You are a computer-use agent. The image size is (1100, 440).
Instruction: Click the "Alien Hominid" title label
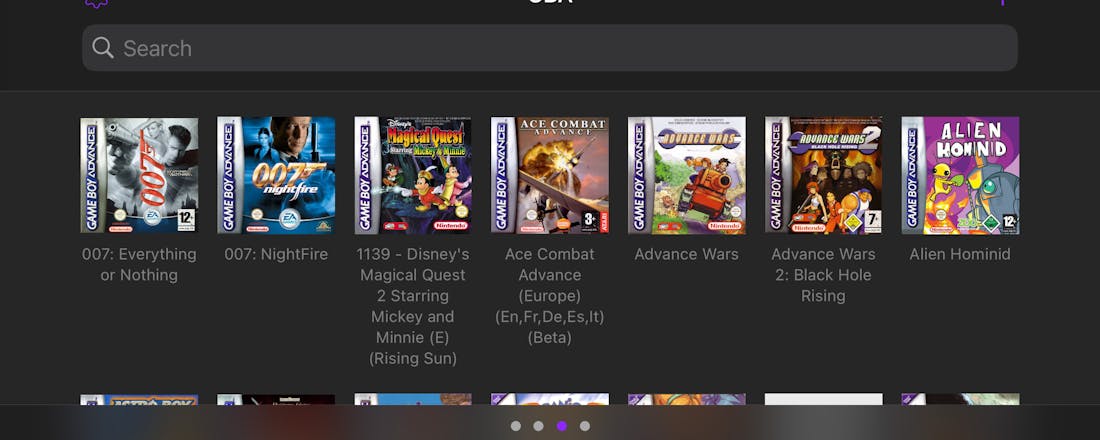coord(960,254)
